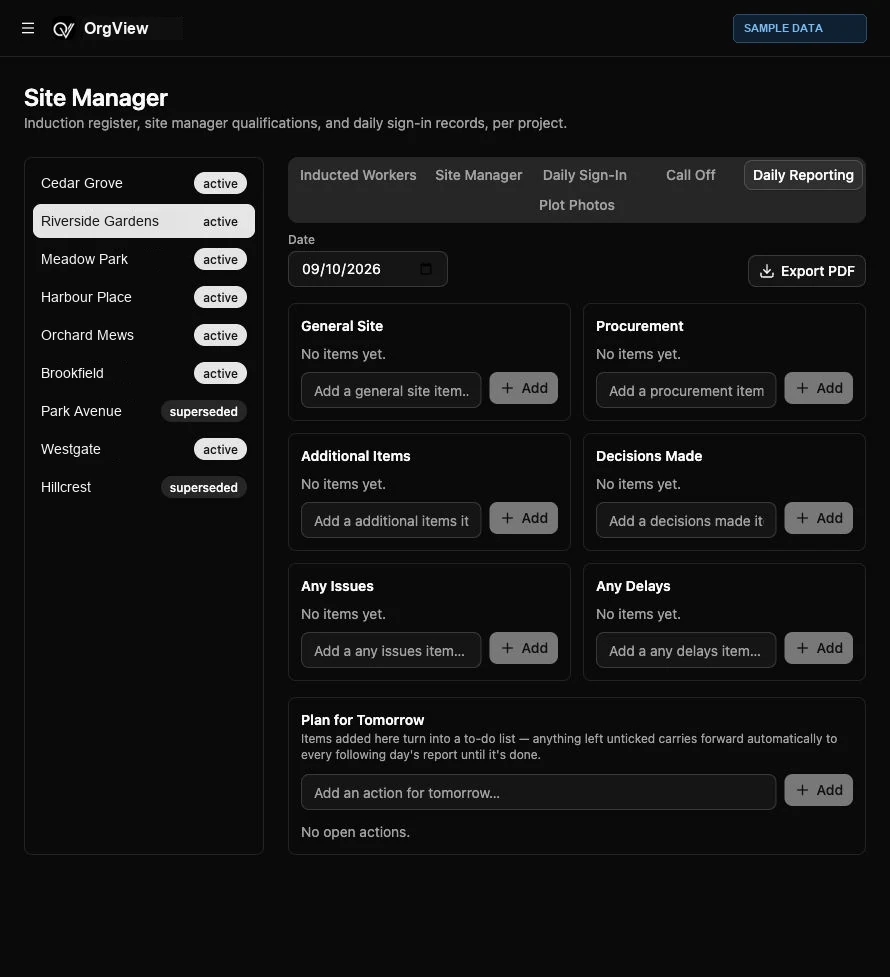Click the Export PDF button
890x977 pixels.
tap(806, 271)
